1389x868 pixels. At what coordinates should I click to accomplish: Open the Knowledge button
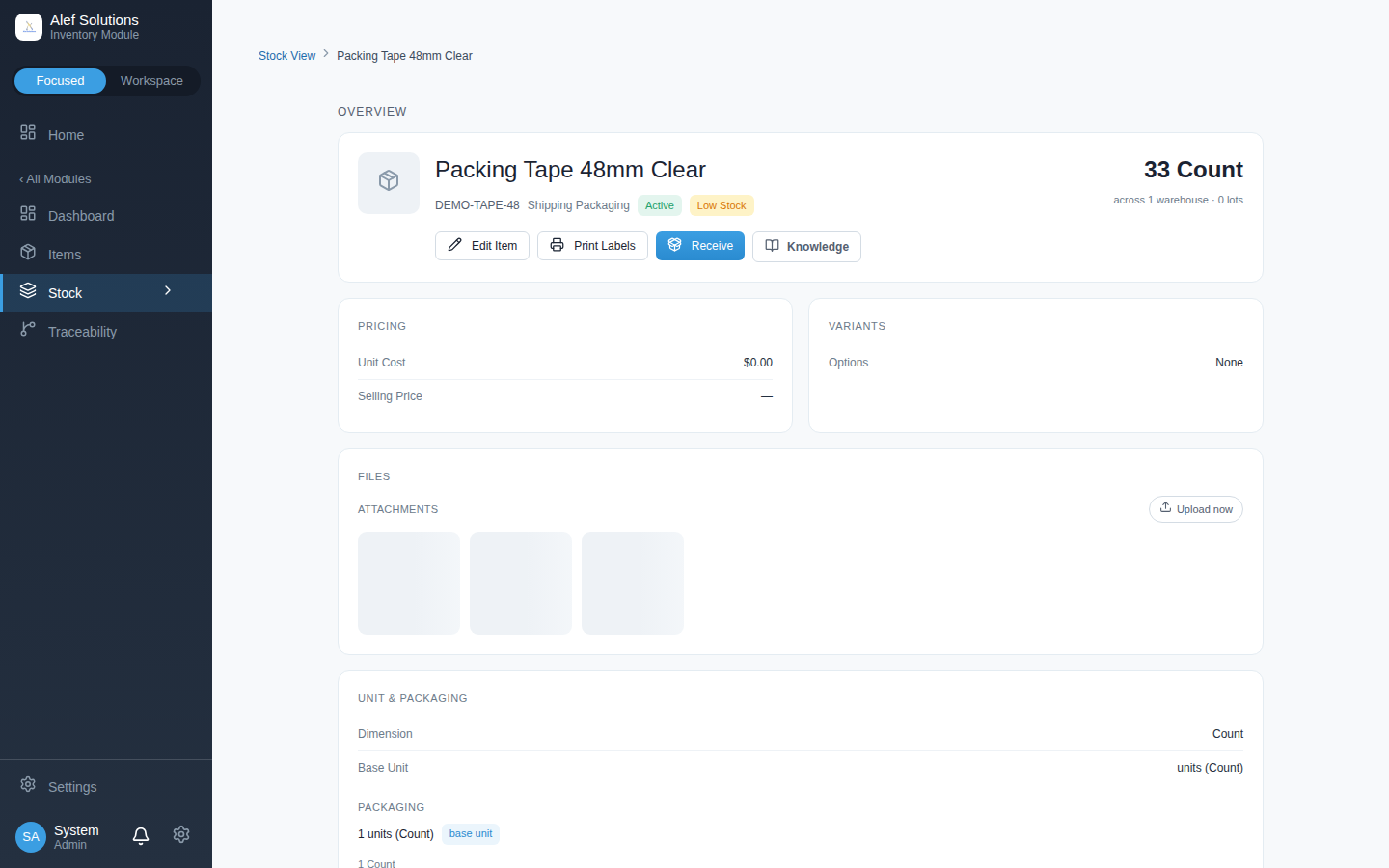806,247
